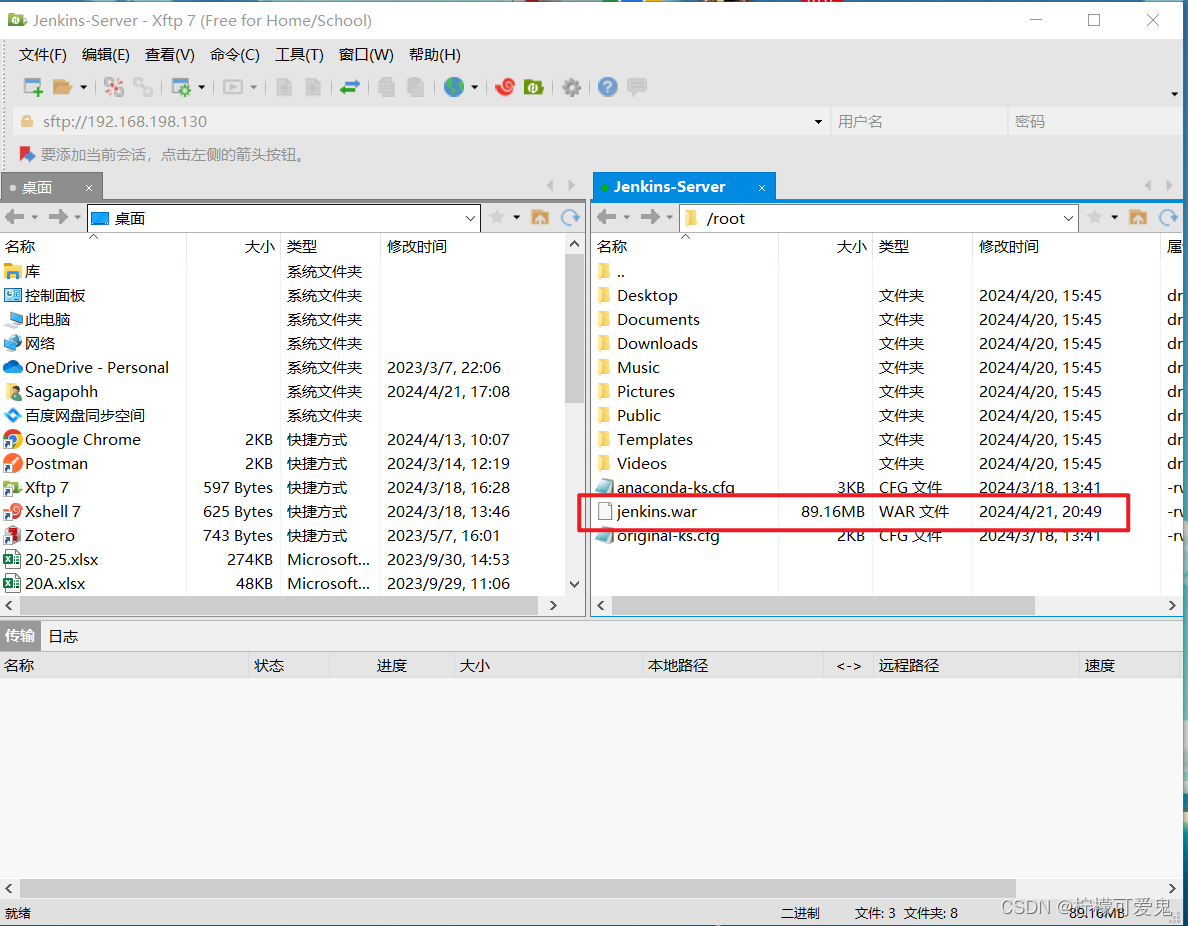The image size is (1188, 926).
Task: Click transfer panel horizontal scrollbar thumb
Action: tap(517, 888)
